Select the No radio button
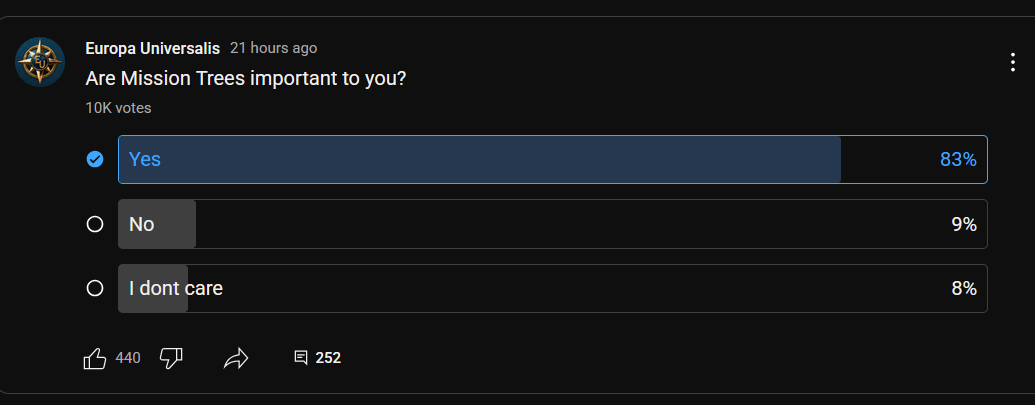 coord(95,224)
